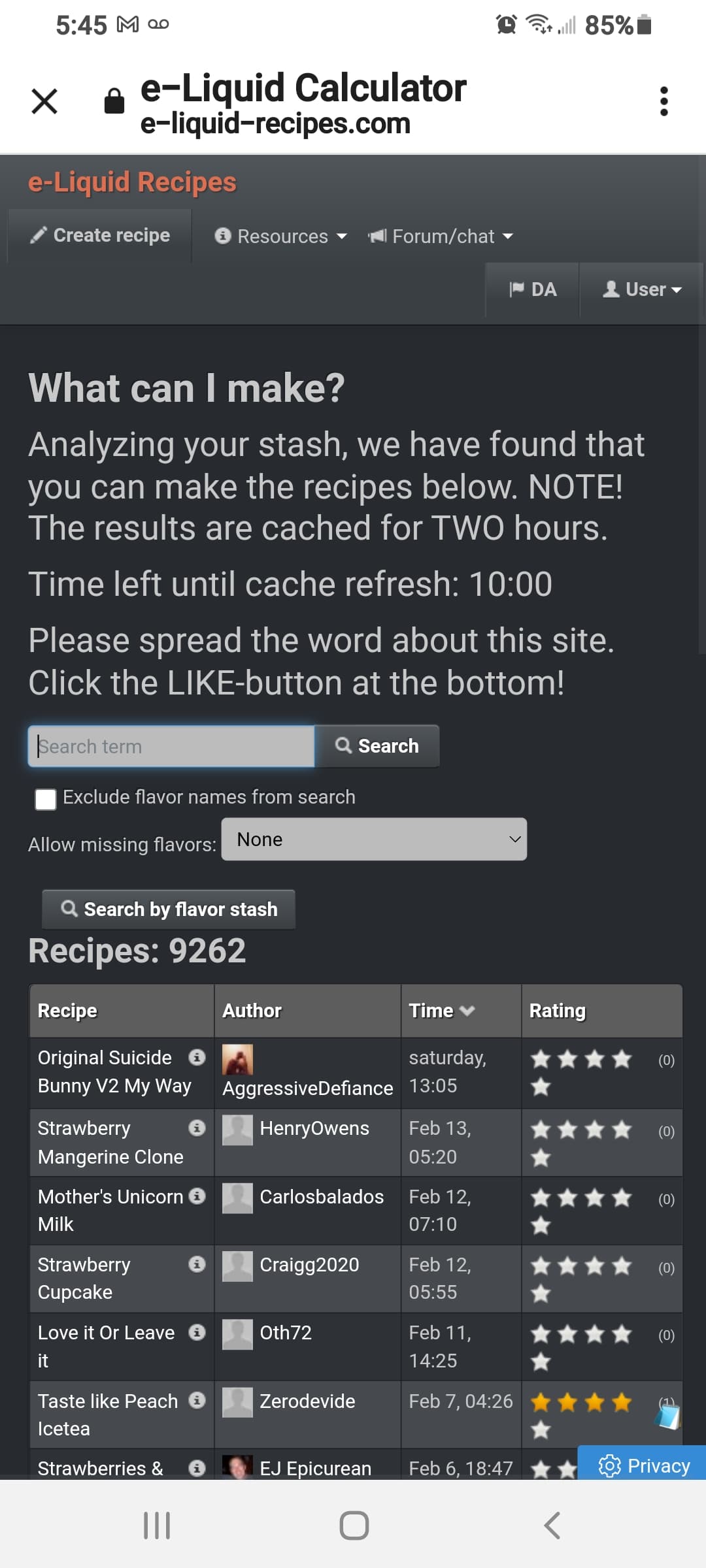Image resolution: width=706 pixels, height=1568 pixels.
Task: Click the Search button
Action: click(377, 745)
